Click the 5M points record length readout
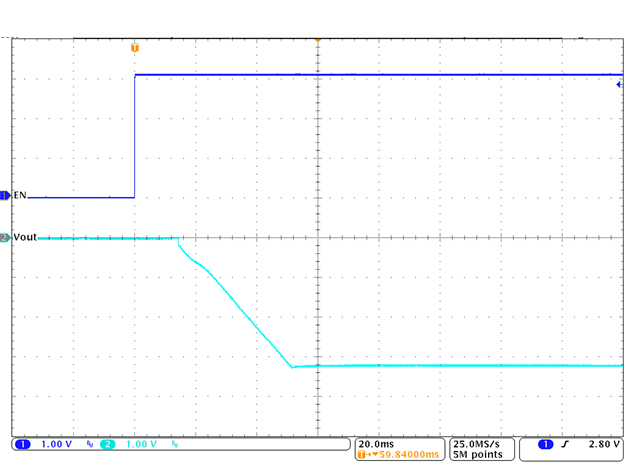Viewport: 625px width, 463px height. [477, 454]
